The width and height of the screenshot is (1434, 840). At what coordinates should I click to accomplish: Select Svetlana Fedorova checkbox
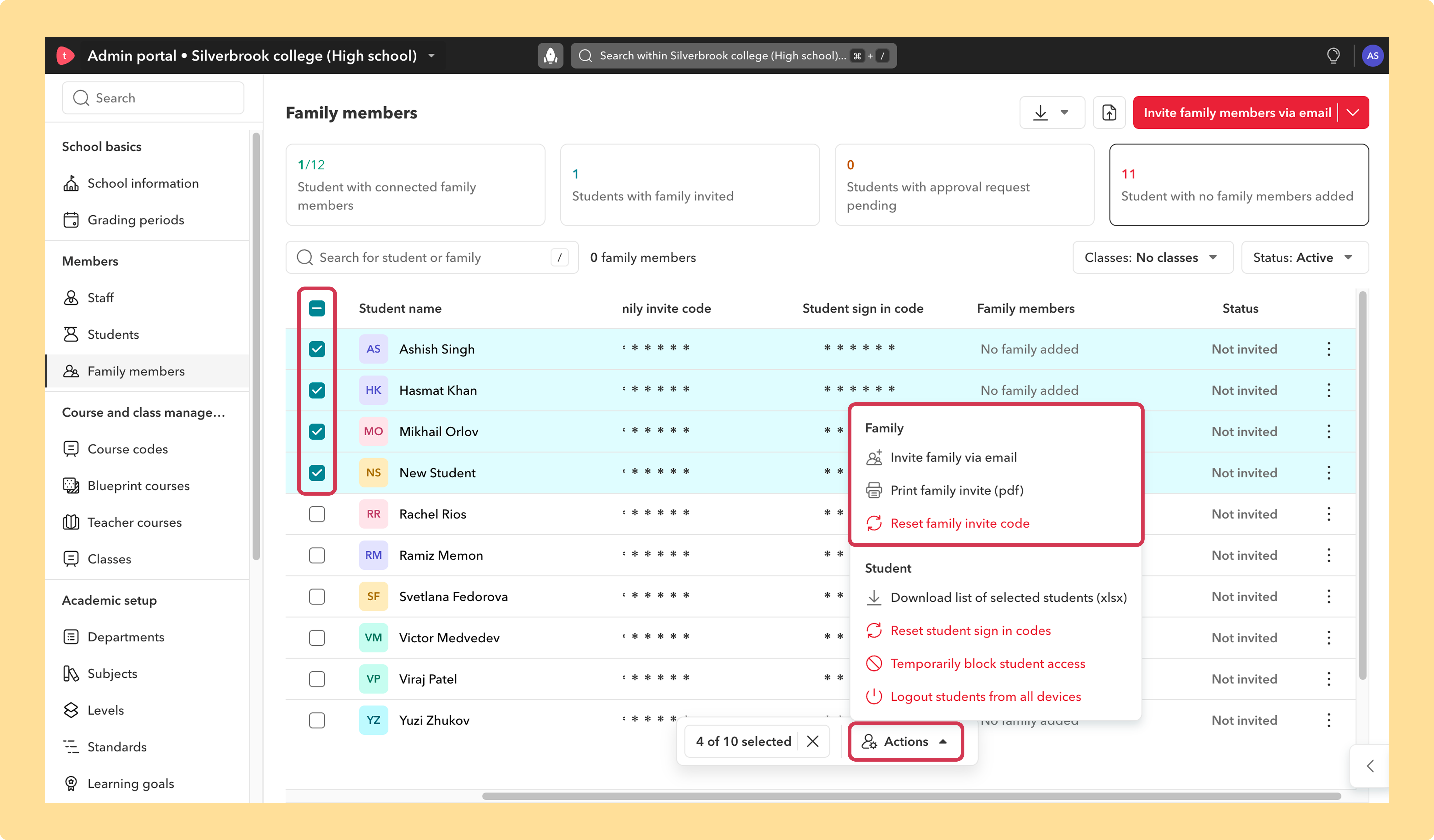317,597
